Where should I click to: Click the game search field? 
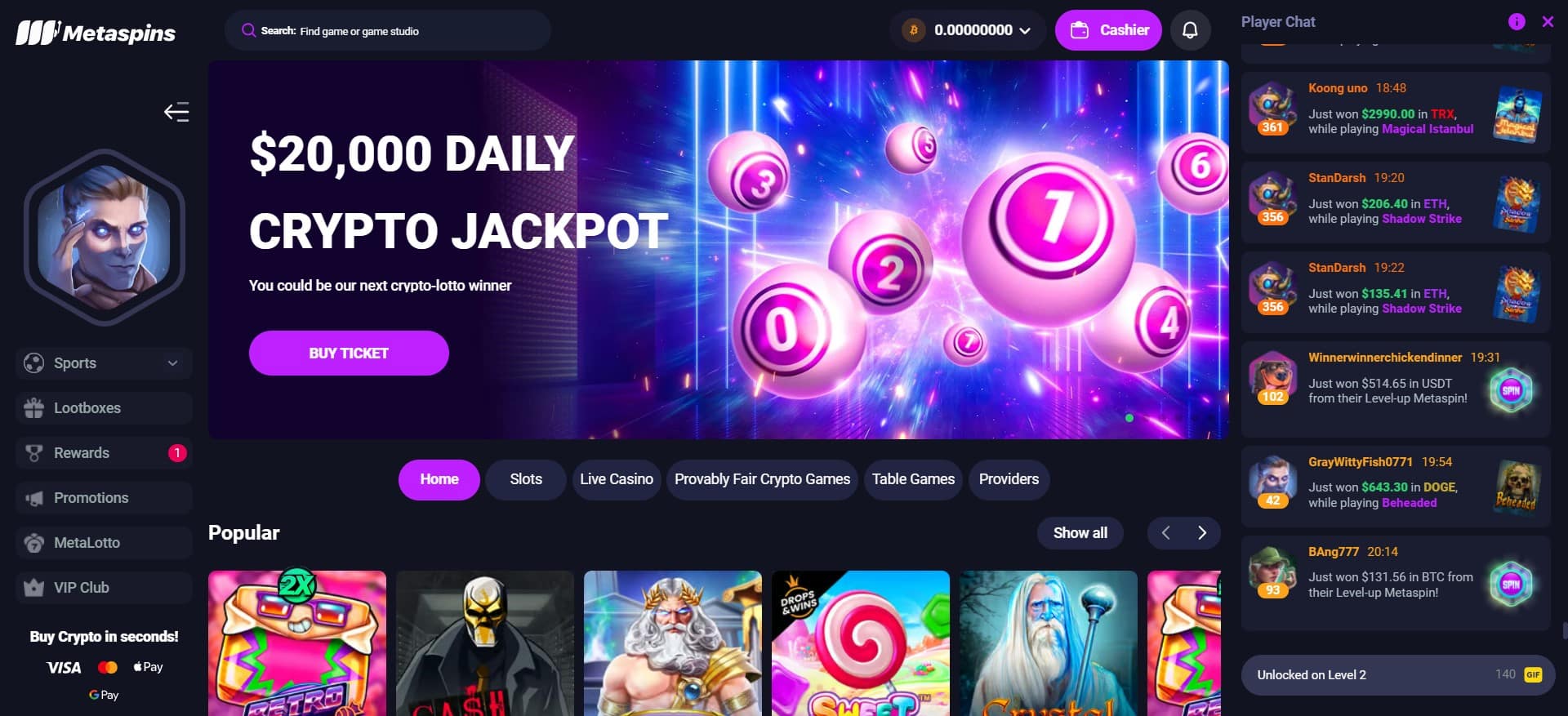click(x=388, y=31)
